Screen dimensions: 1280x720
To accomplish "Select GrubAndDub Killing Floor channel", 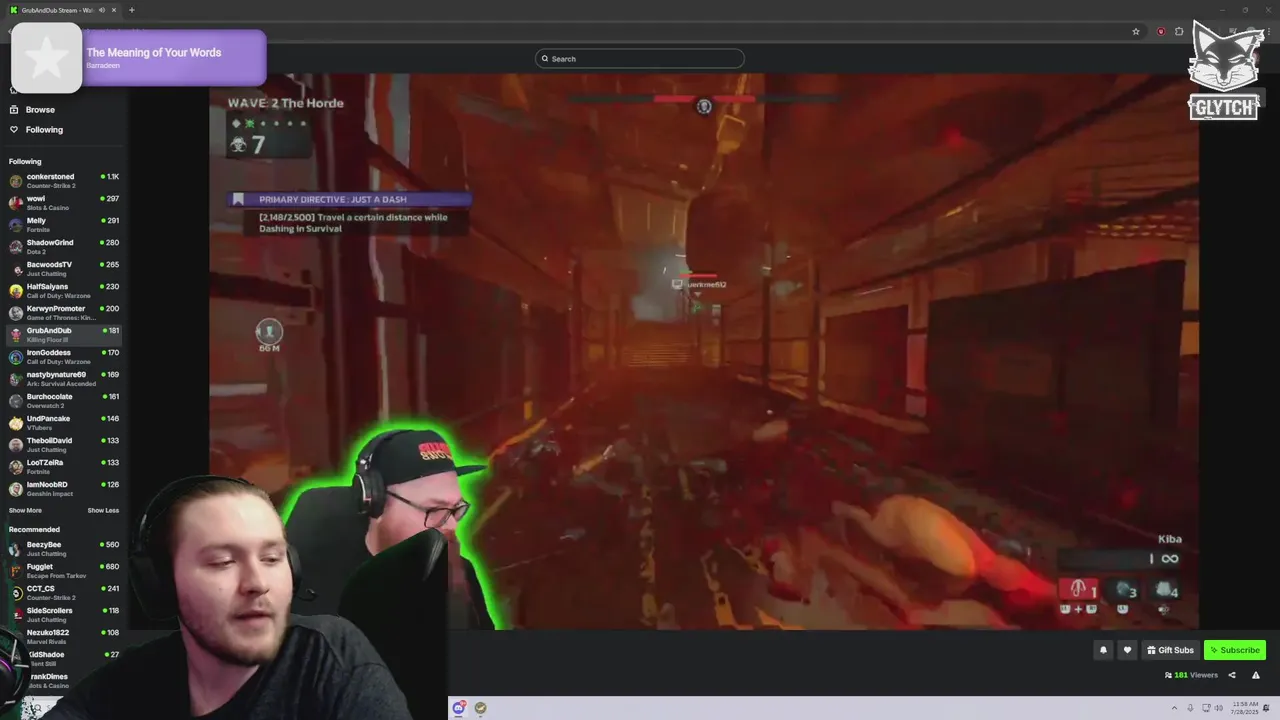I will coord(64,335).
